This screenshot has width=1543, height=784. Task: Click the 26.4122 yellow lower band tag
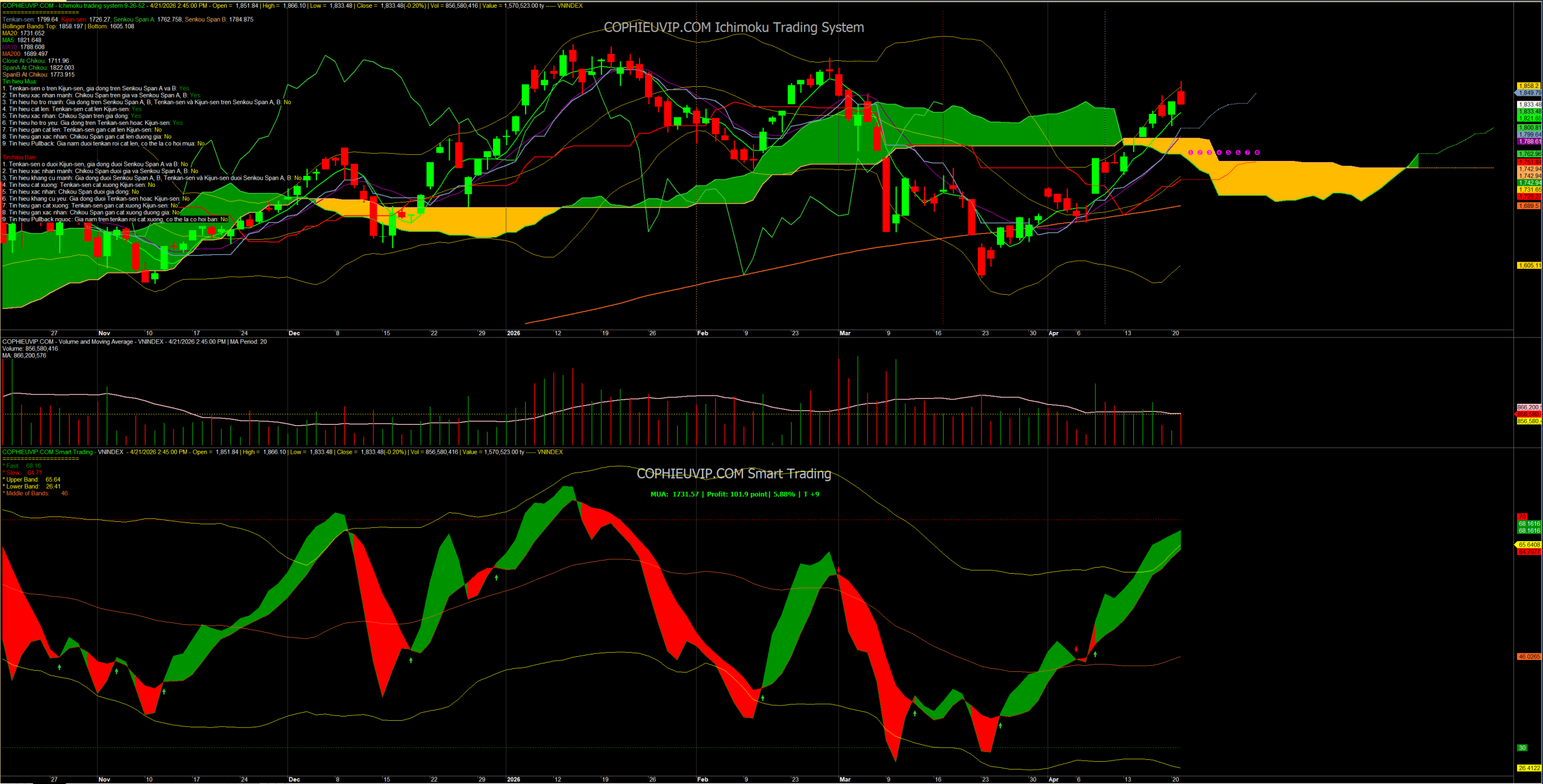pos(1528,768)
